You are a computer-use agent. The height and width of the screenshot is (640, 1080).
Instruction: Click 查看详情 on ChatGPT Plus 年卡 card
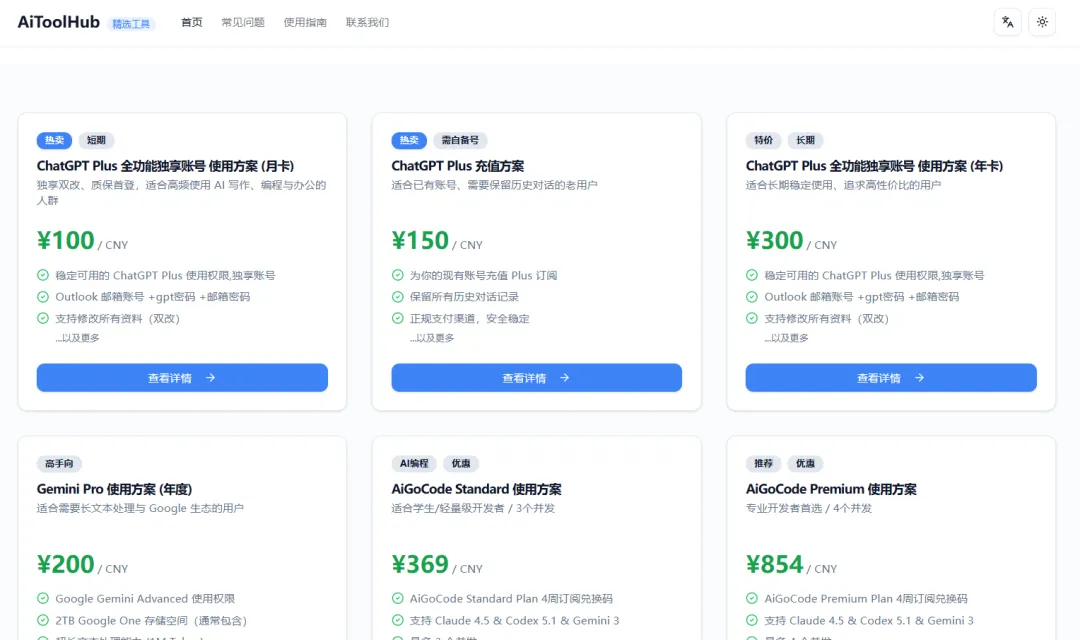(891, 378)
